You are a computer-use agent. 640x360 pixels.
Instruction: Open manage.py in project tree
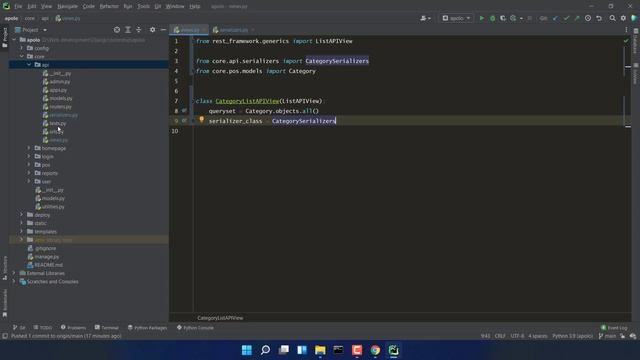[x=43, y=257]
